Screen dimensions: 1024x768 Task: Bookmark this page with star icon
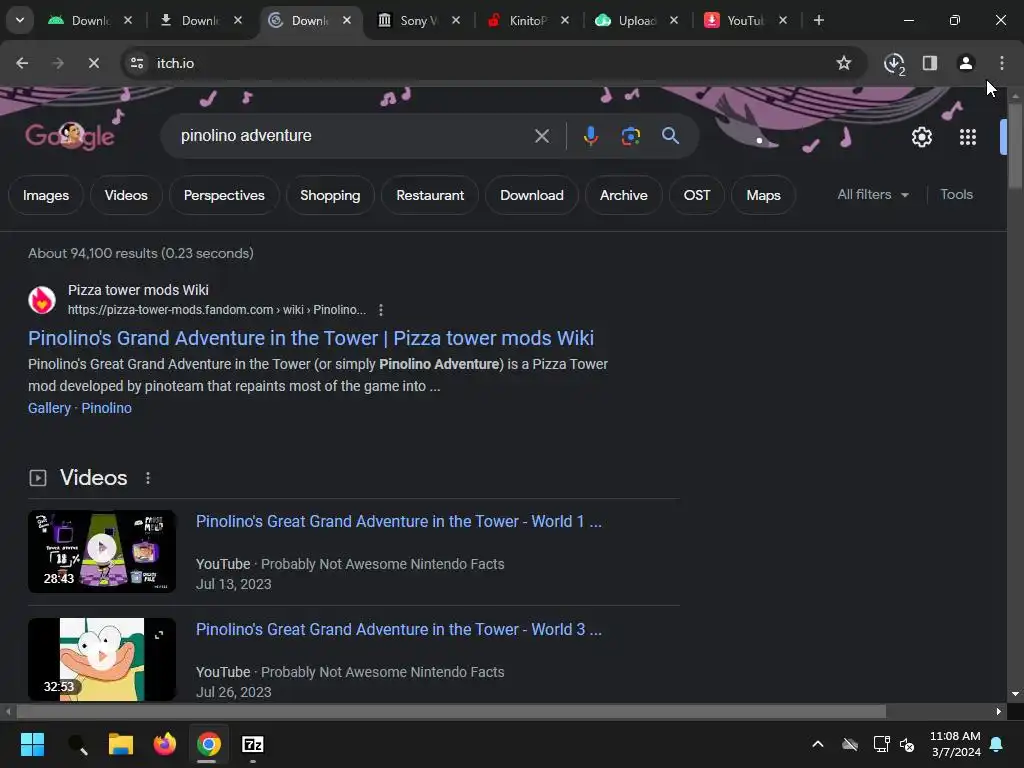844,63
